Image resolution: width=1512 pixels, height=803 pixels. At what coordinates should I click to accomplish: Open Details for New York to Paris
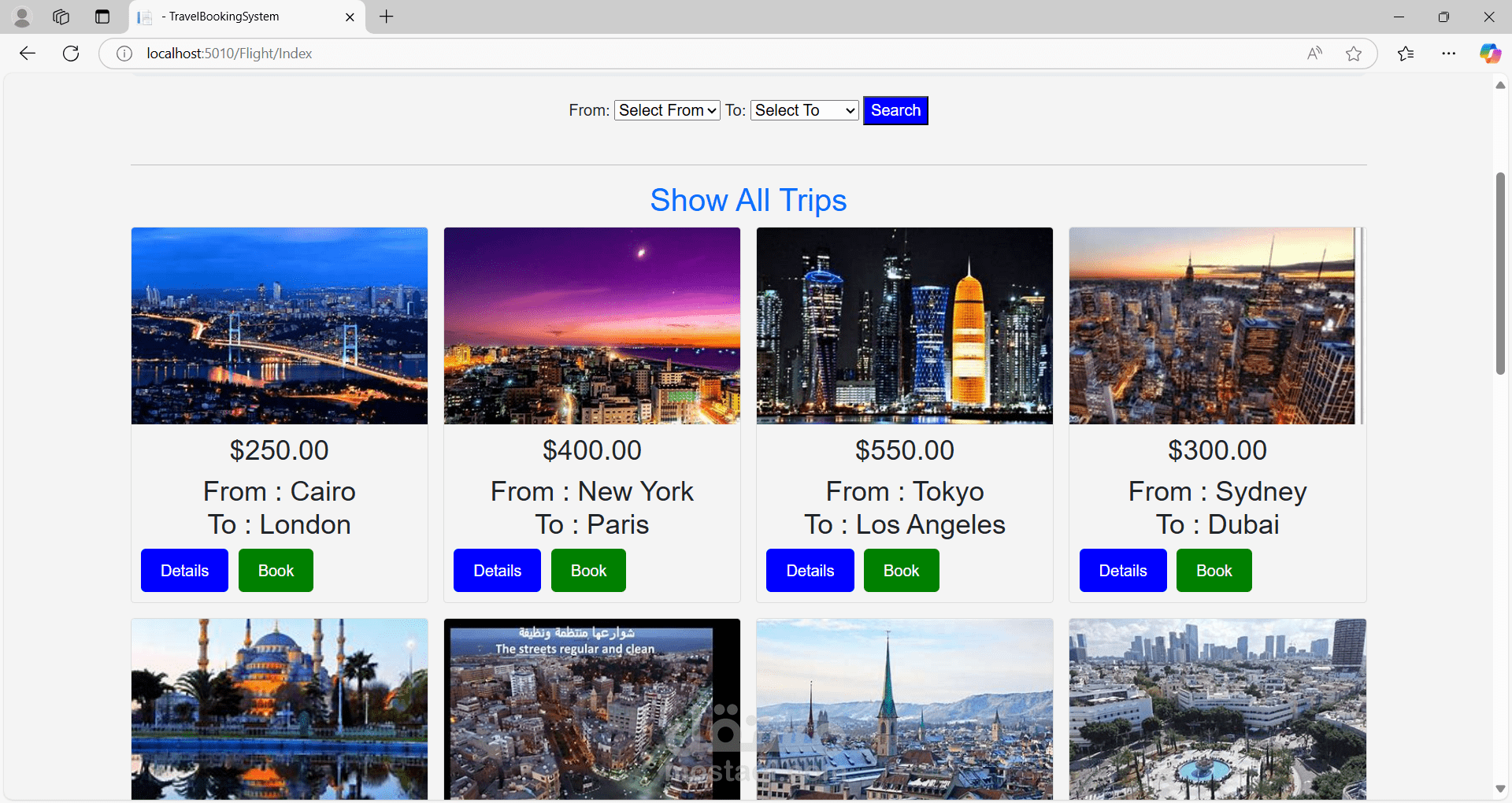coord(497,570)
